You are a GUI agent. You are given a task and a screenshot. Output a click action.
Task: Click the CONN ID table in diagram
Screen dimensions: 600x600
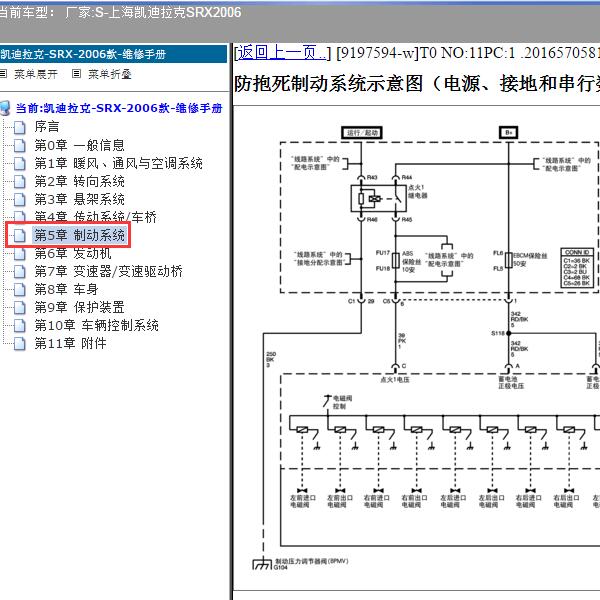pyautogui.click(x=577, y=268)
